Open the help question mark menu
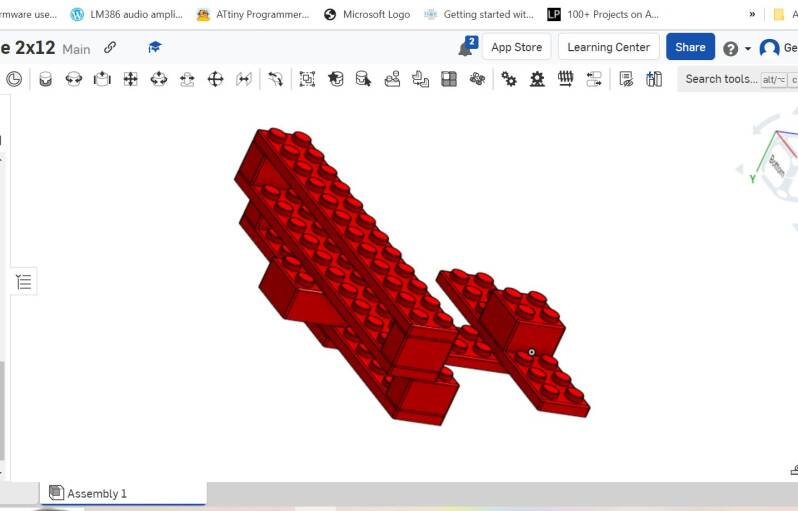Image resolution: width=798 pixels, height=511 pixels. [730, 49]
